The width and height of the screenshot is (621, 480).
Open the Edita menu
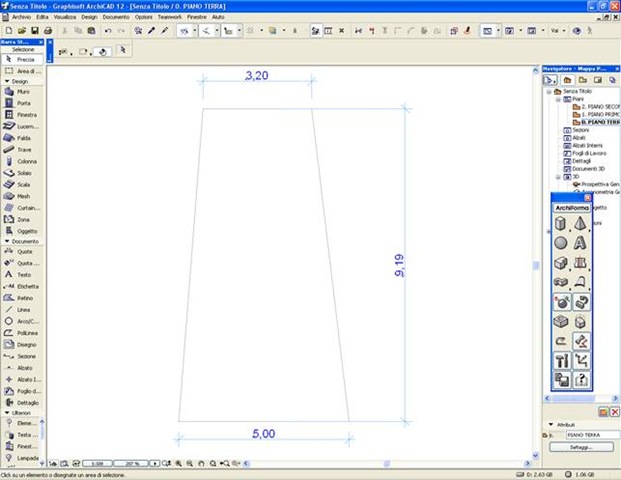[42, 17]
